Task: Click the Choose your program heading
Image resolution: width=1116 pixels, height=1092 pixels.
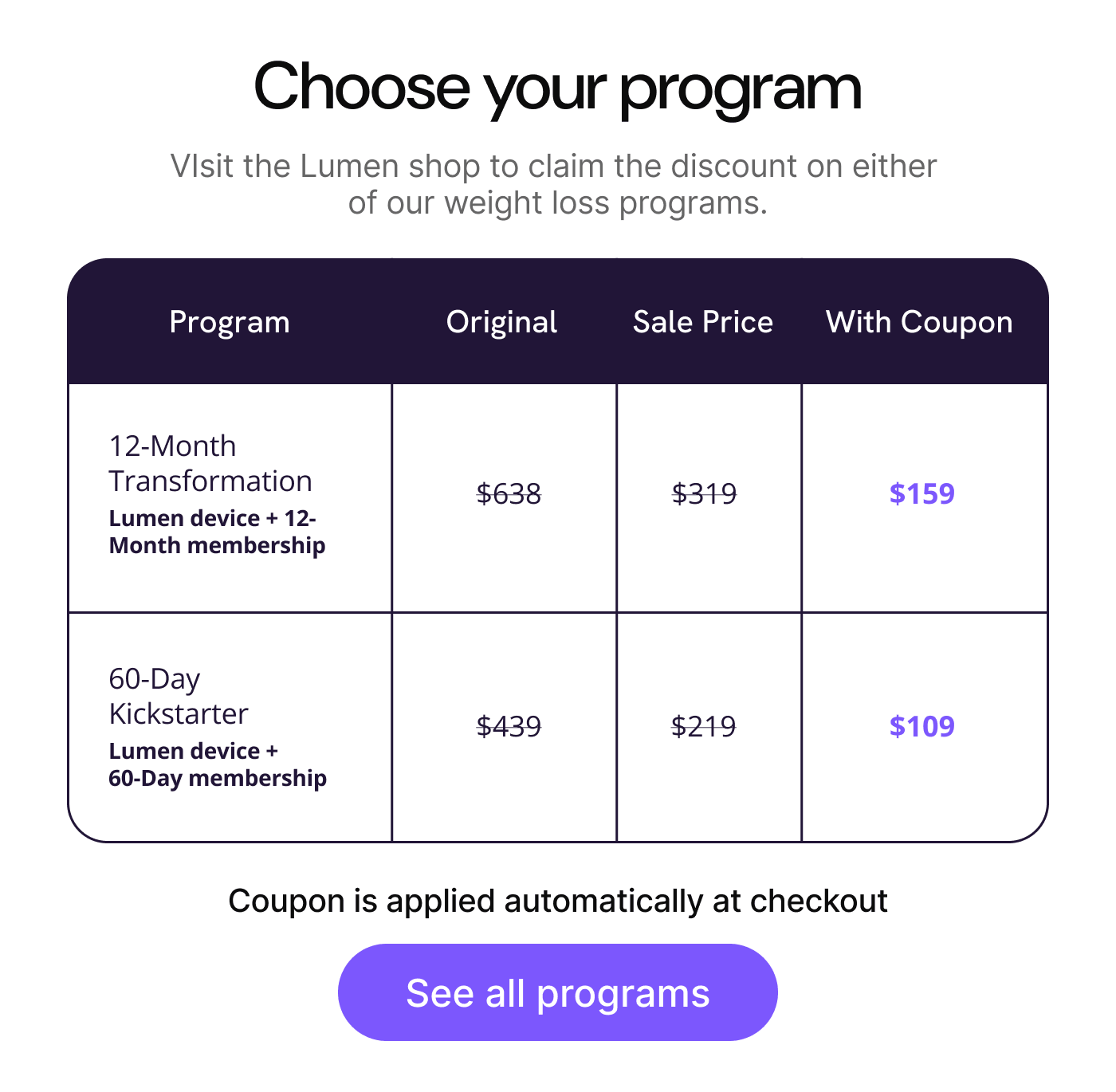Action: (x=557, y=88)
